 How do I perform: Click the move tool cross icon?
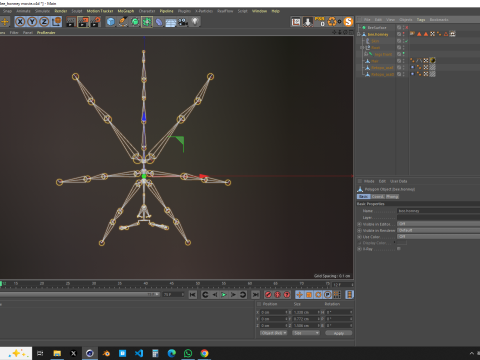(x=5, y=22)
